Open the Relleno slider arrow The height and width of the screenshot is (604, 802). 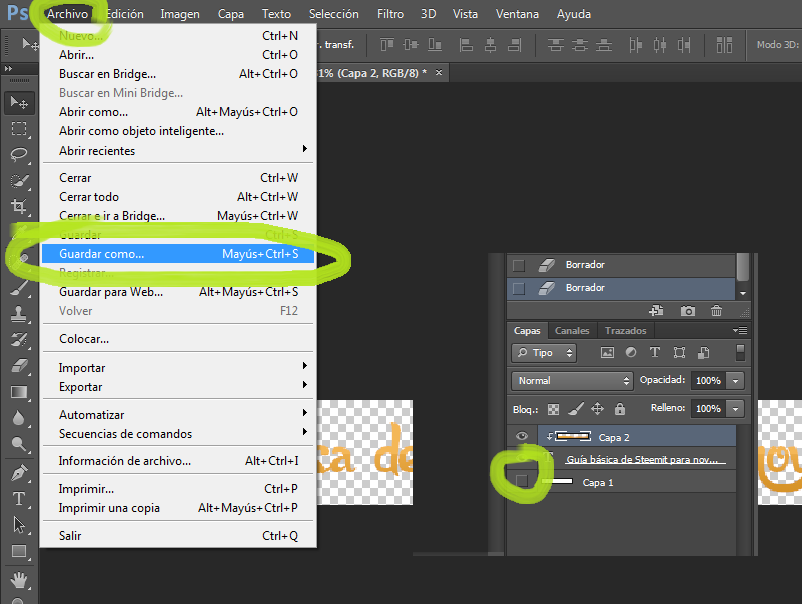(x=736, y=409)
